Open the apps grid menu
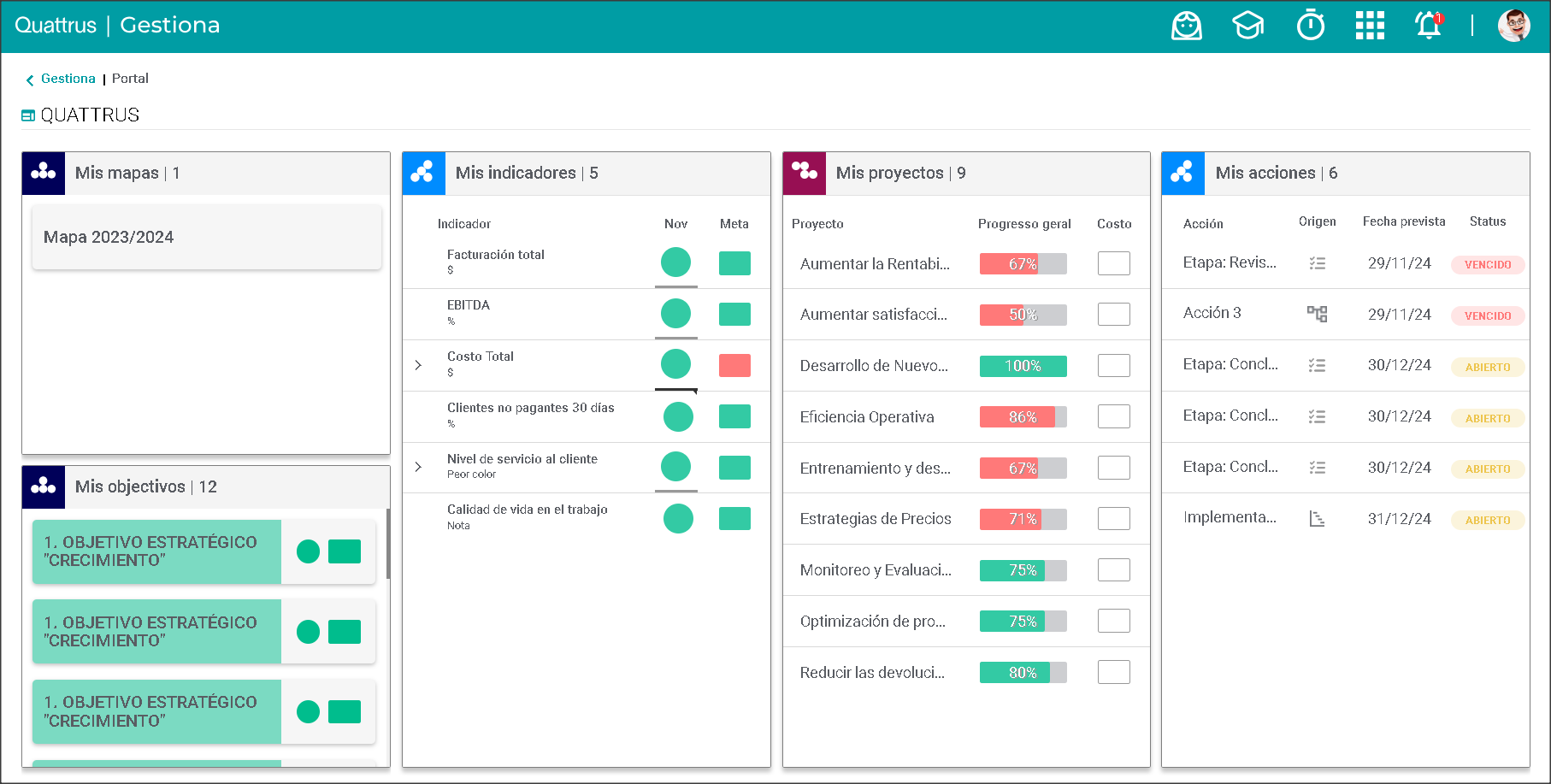 click(x=1370, y=26)
